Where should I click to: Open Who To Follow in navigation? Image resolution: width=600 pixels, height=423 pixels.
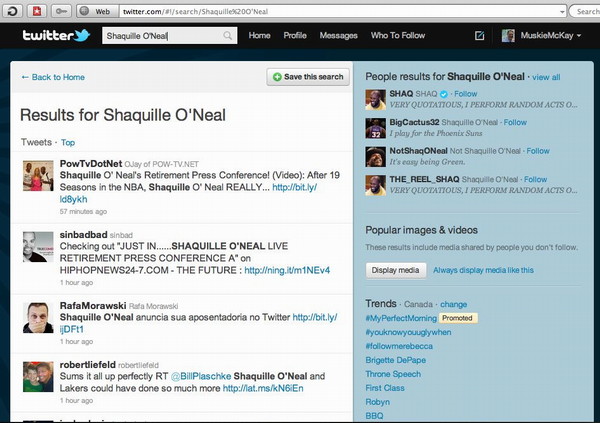click(398, 36)
